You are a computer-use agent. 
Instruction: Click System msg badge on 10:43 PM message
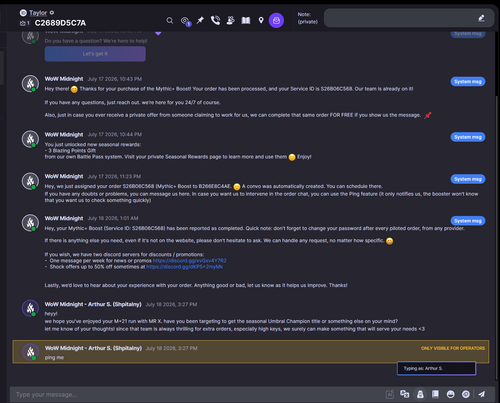point(468,82)
